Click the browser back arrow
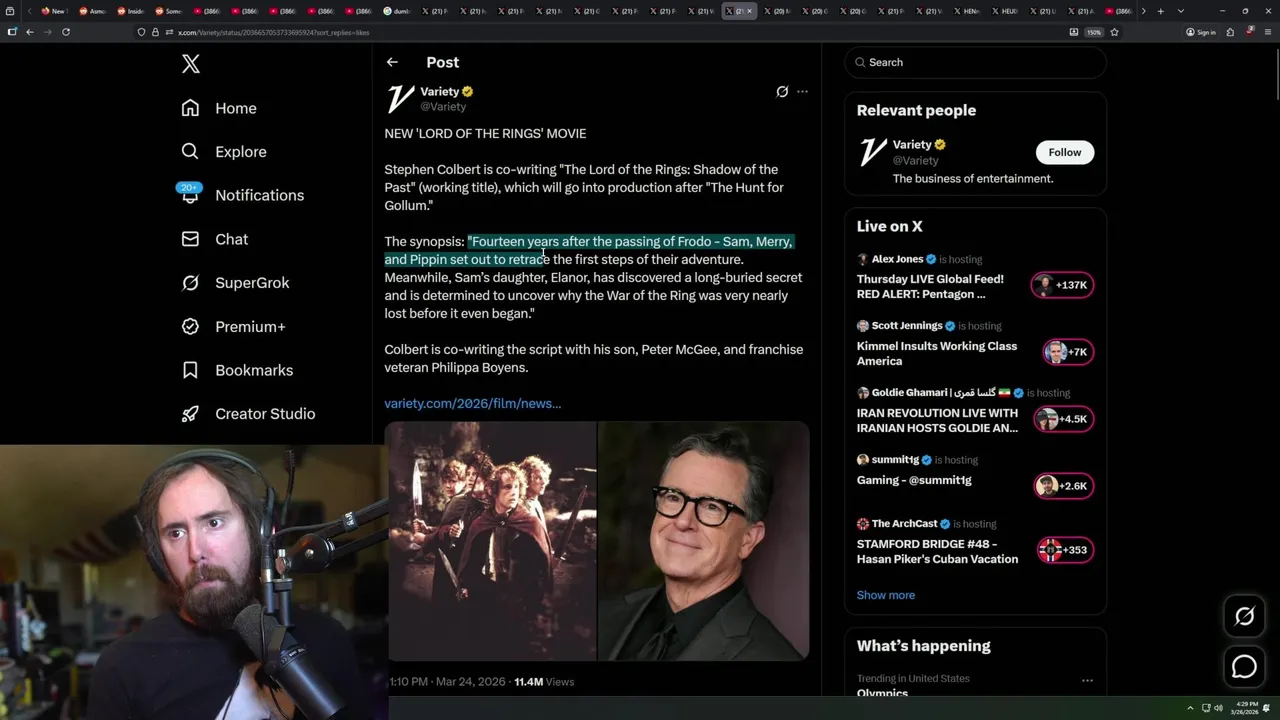 30,32
